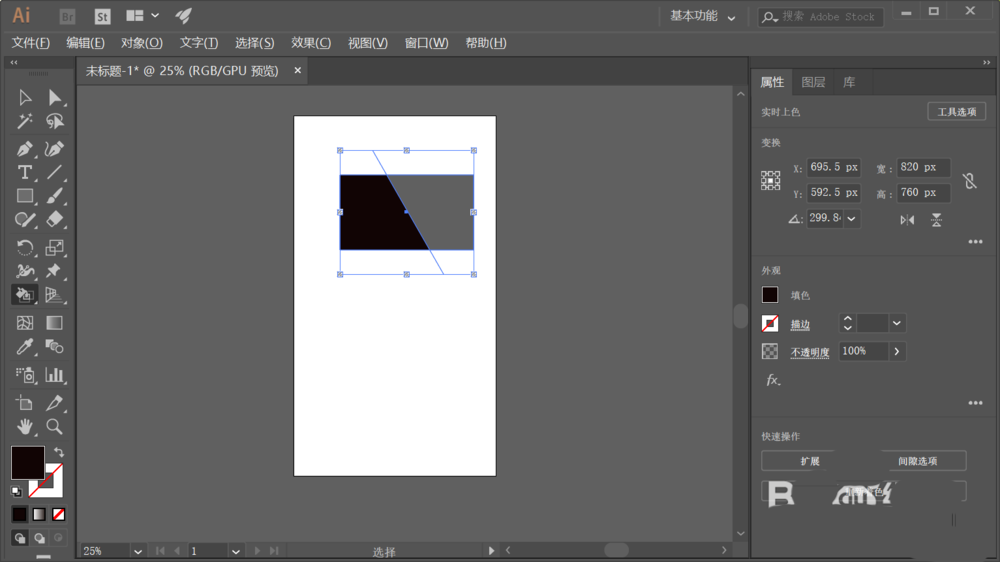Open Bridge from the Br icon
This screenshot has height=562, width=1000.
[67, 17]
